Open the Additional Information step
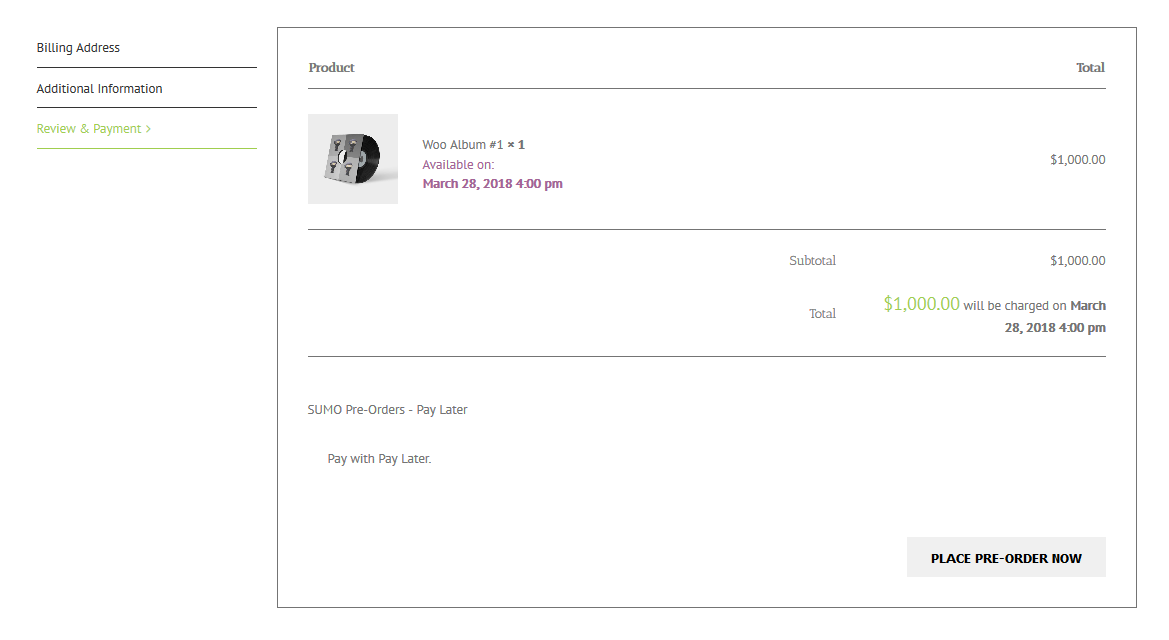 pyautogui.click(x=99, y=89)
